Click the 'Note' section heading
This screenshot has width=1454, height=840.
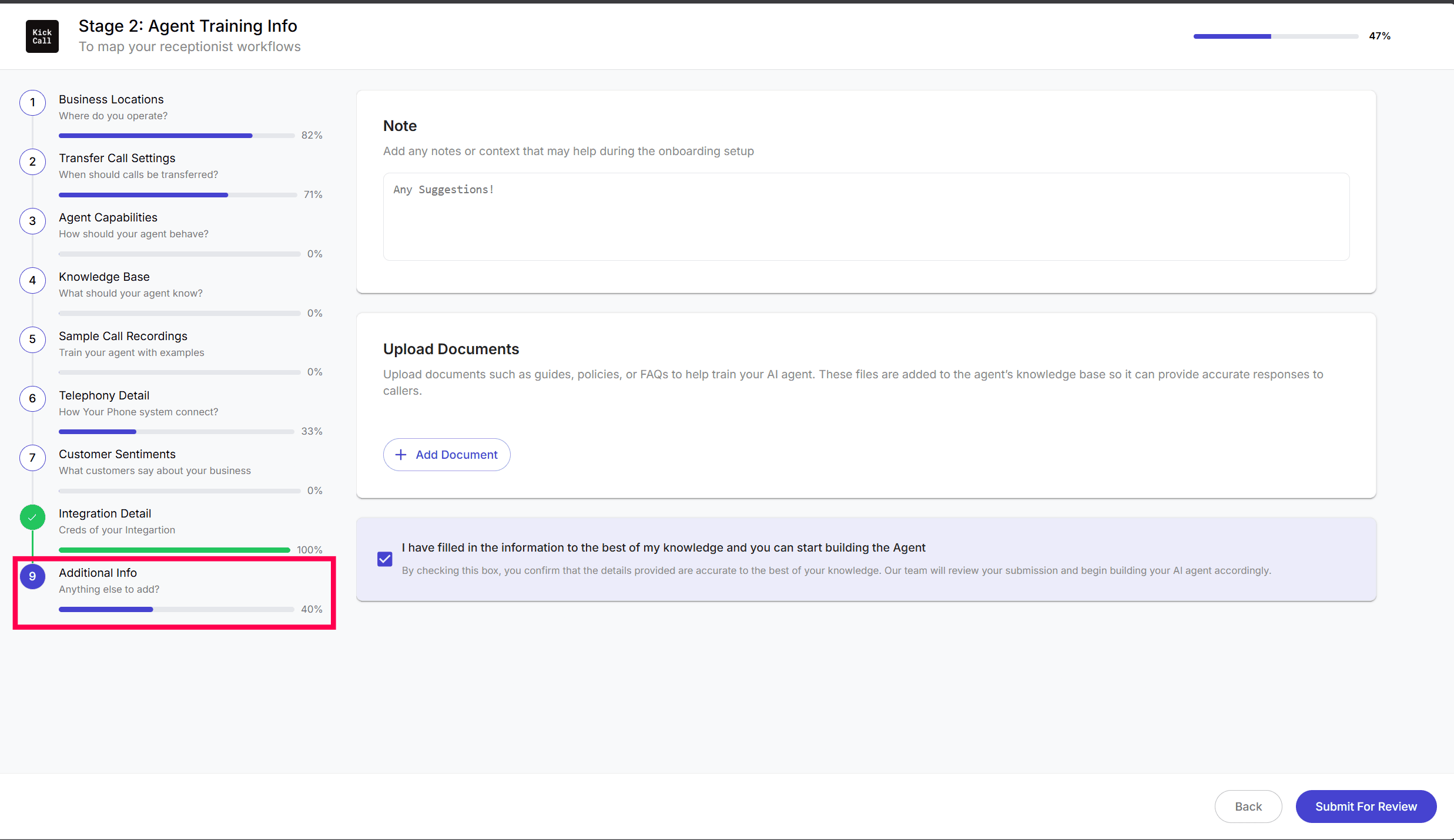[x=400, y=126]
